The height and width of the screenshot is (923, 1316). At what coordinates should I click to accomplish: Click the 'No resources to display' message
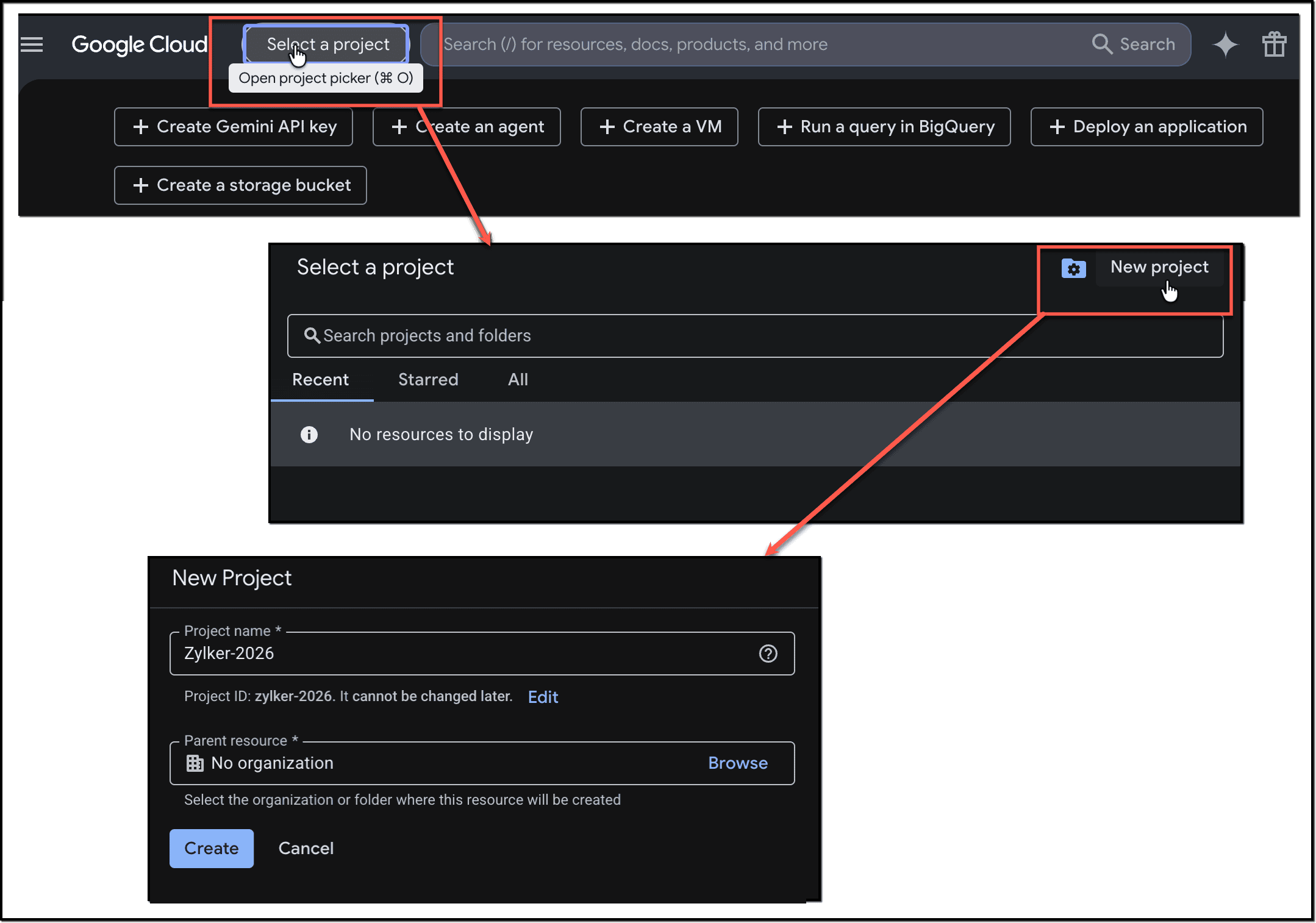(x=442, y=434)
